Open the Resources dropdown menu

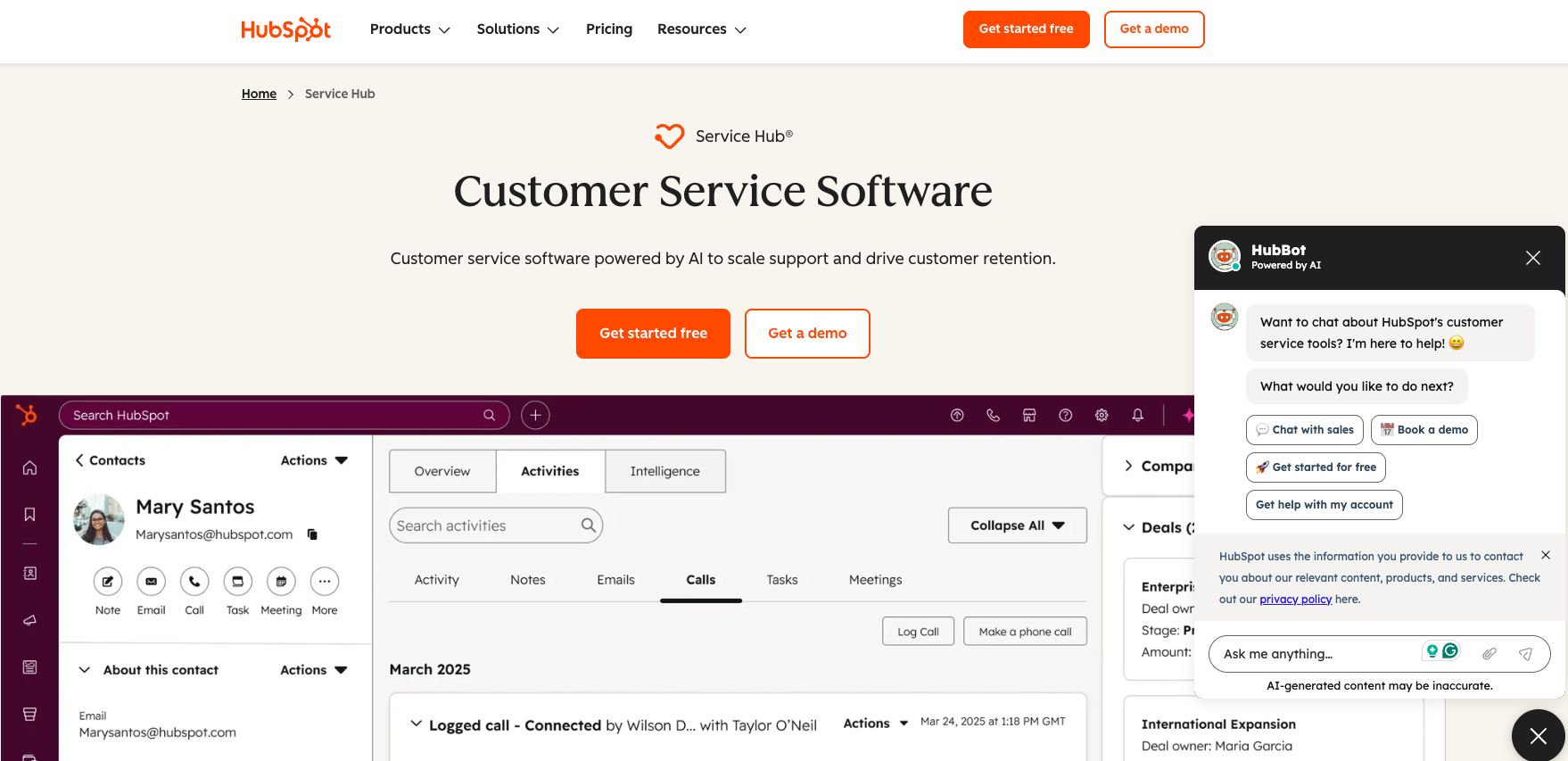point(702,29)
